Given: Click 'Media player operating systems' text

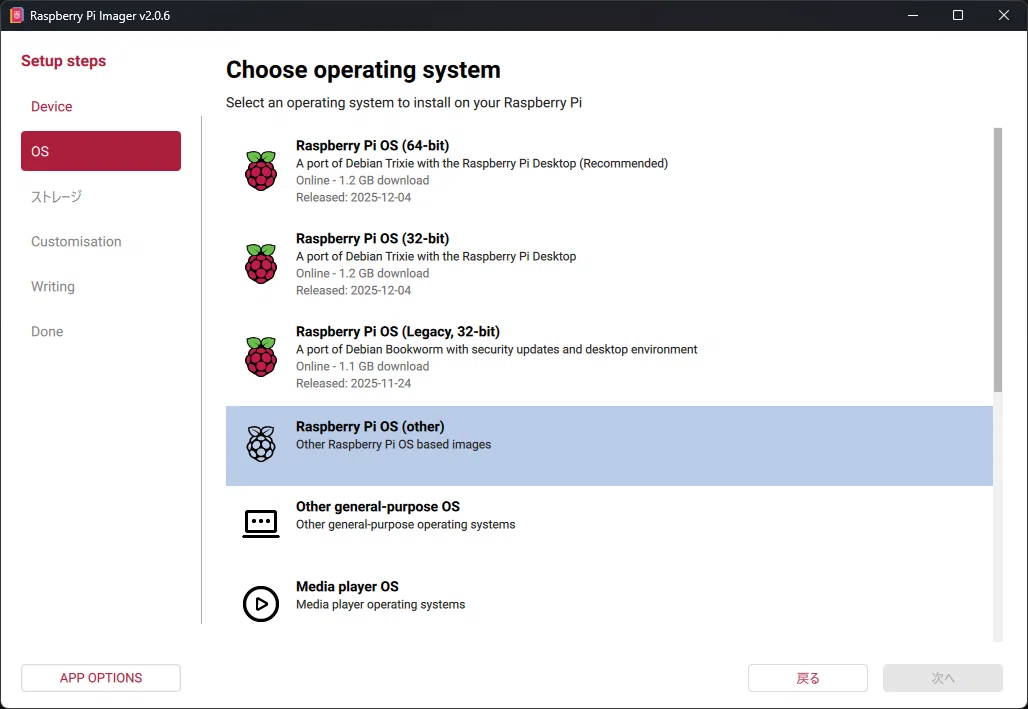Looking at the screenshot, I should click(380, 605).
